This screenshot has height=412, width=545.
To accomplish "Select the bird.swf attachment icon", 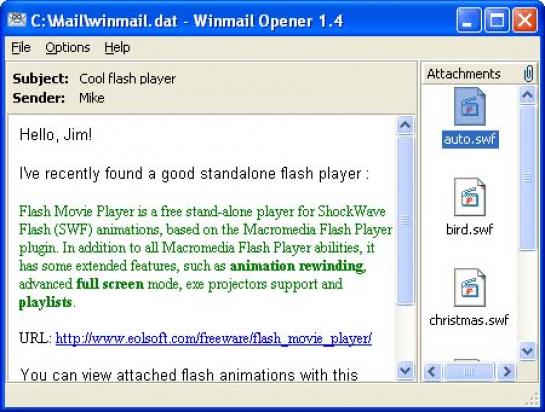I will point(470,197).
